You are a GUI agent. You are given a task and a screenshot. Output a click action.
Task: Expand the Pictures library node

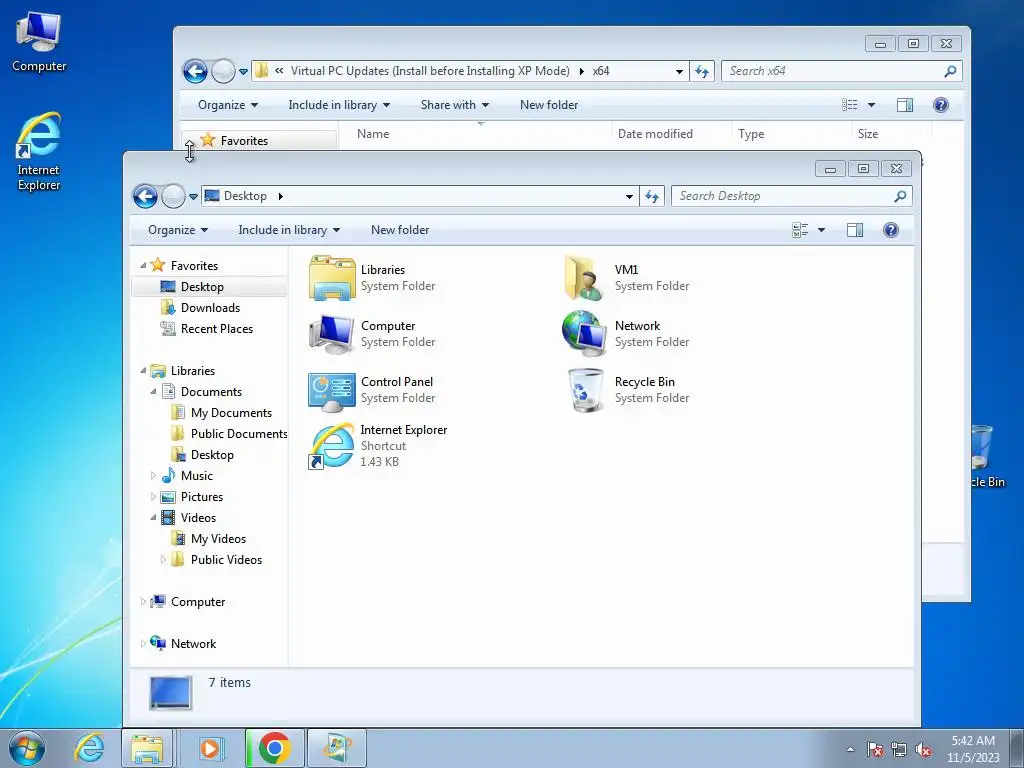[x=153, y=496]
